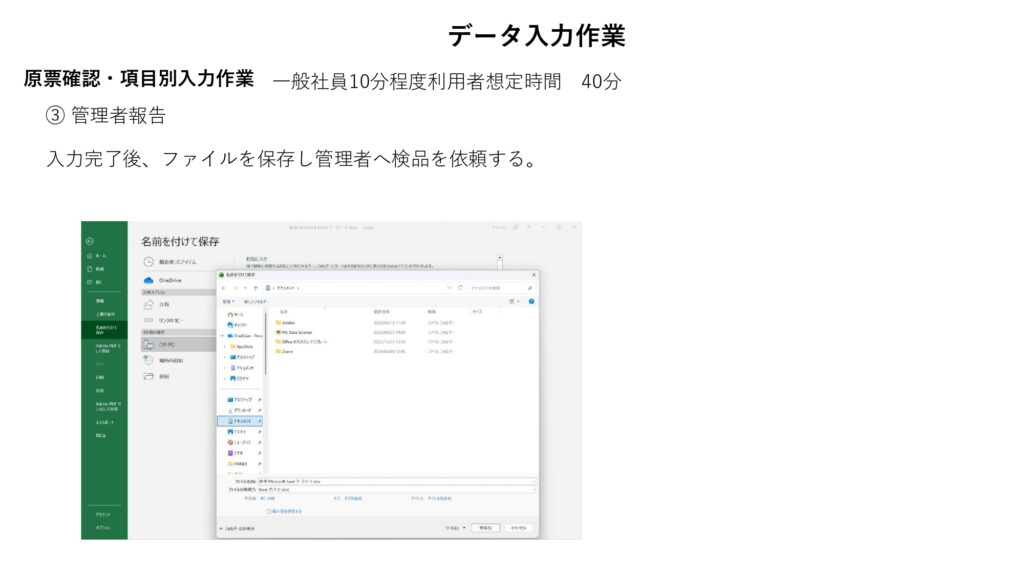Tick the 縮小版を保存する checkbox
The height and width of the screenshot is (576, 1024).
(268, 510)
